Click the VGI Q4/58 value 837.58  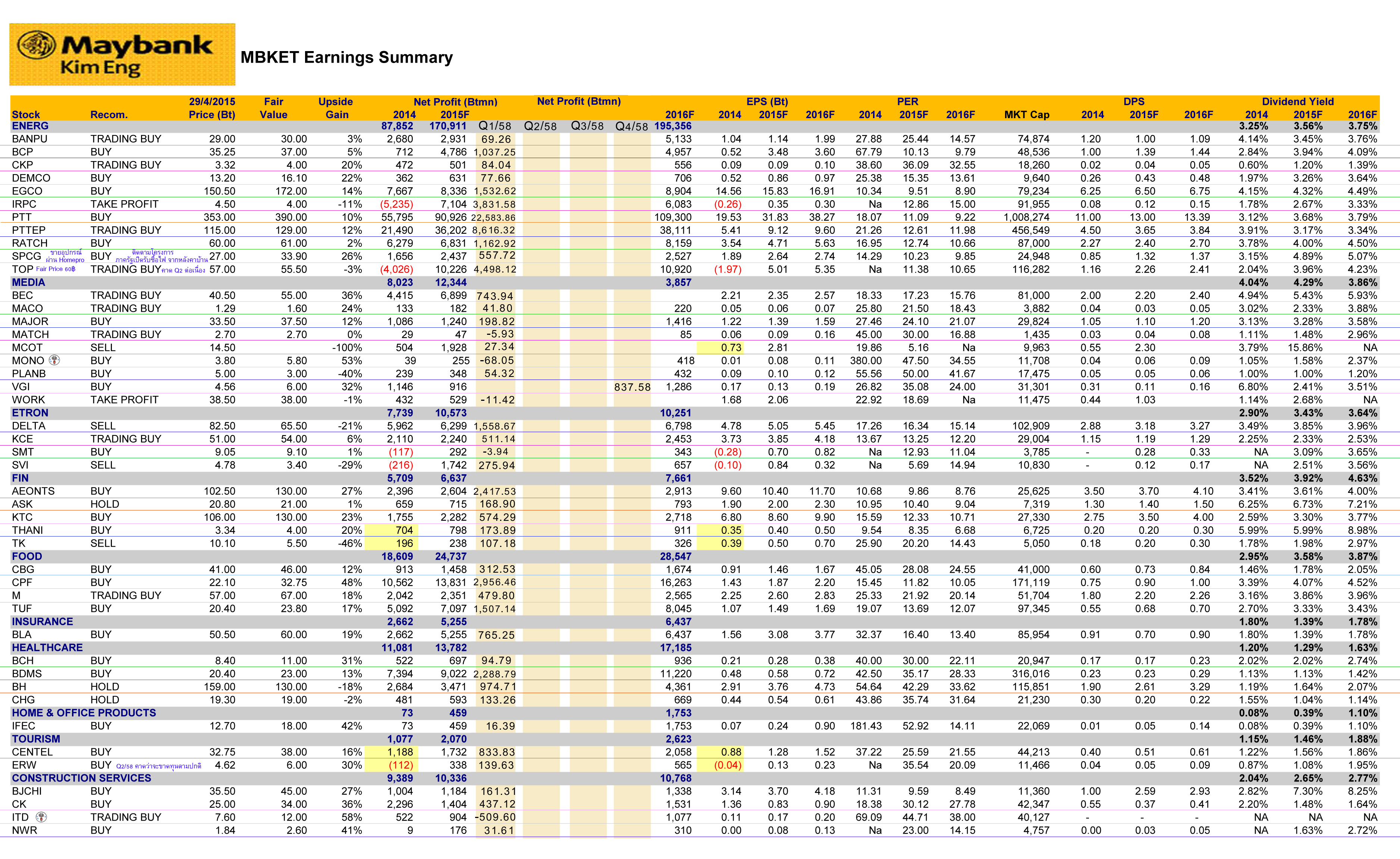tap(632, 387)
